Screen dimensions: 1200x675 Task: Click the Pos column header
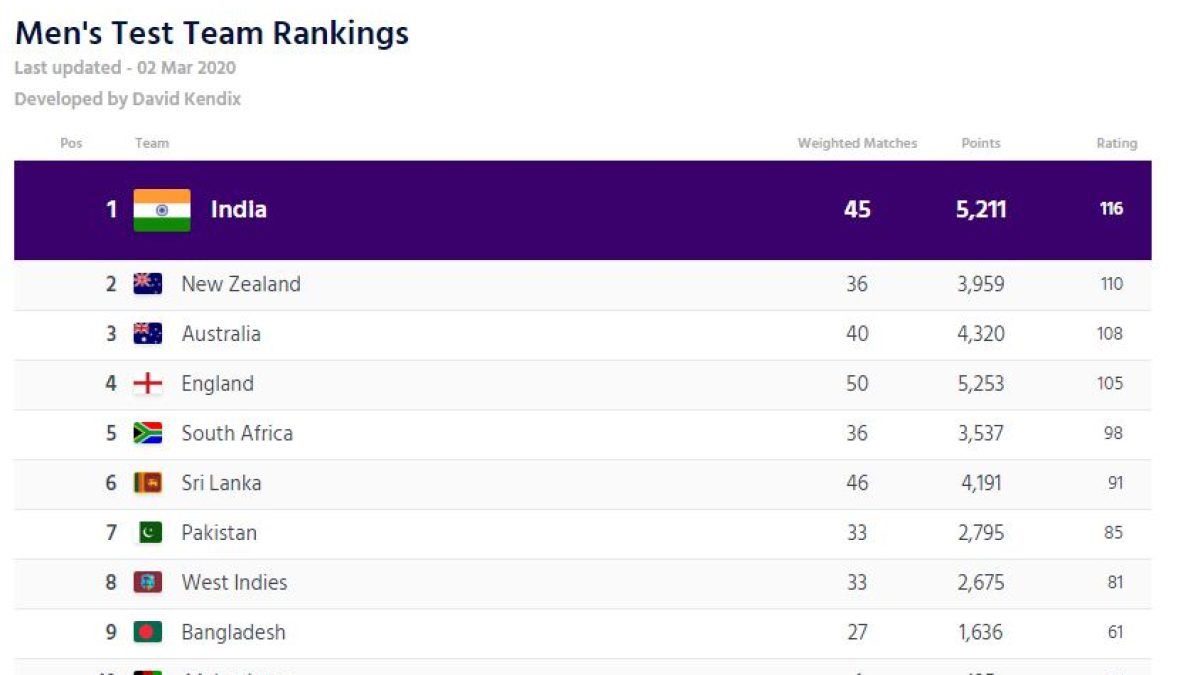(x=71, y=143)
